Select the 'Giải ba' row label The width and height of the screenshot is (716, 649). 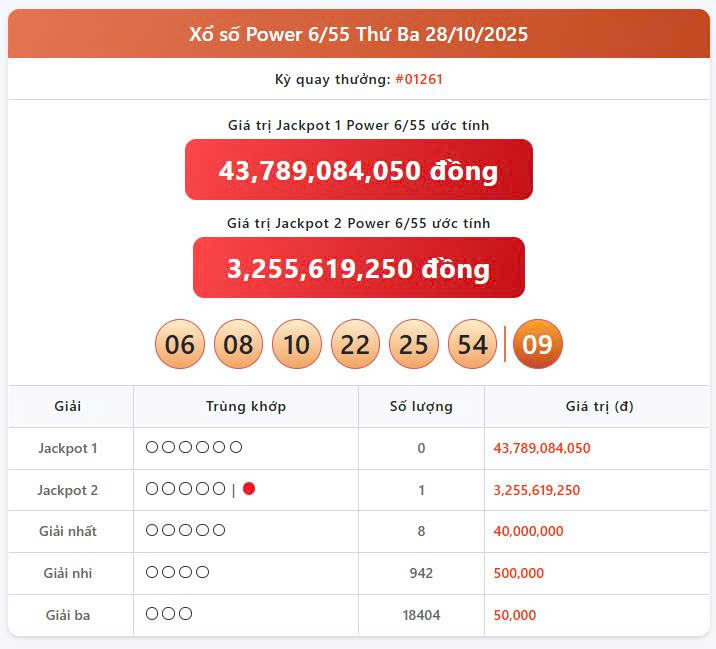click(68, 615)
